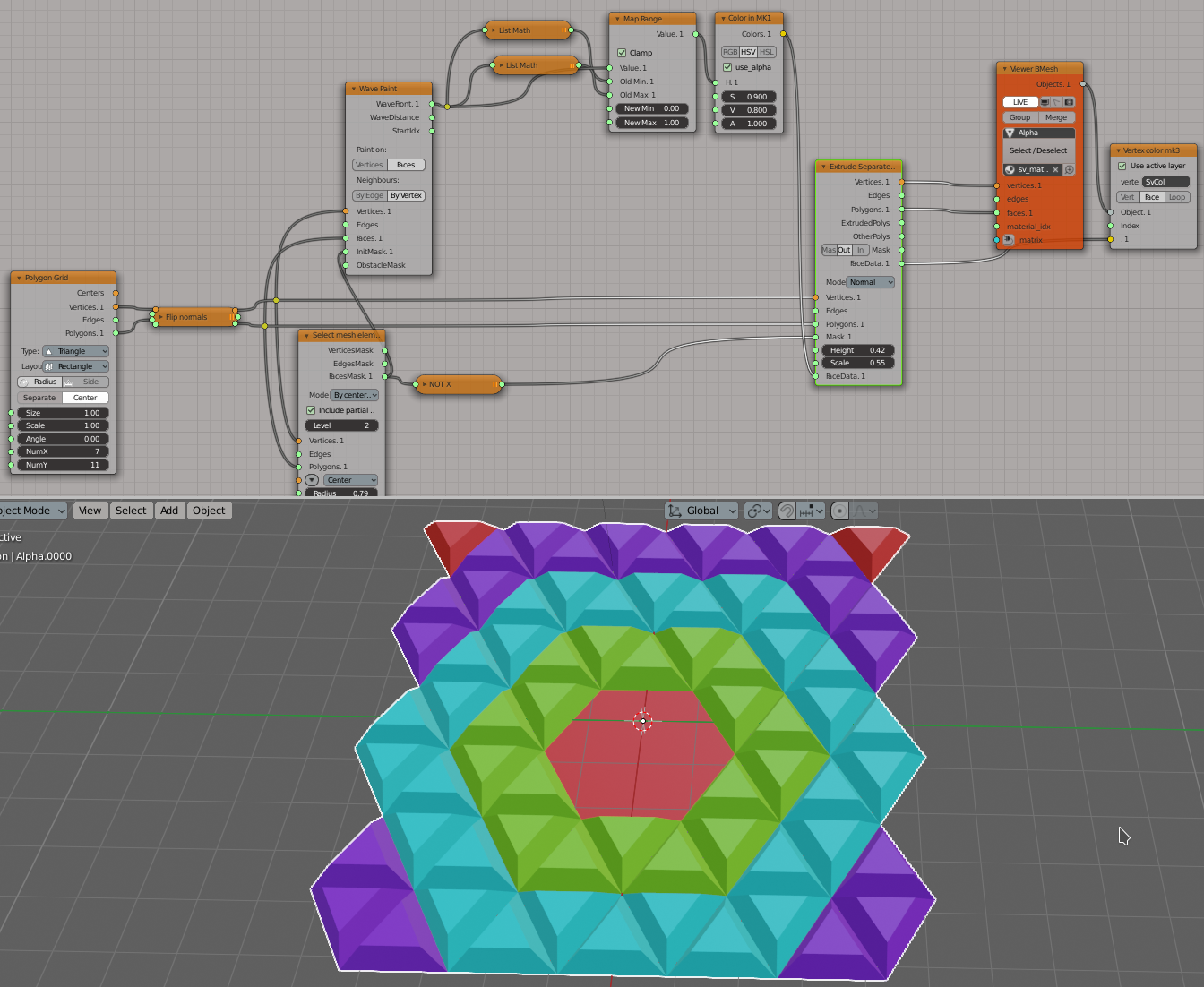
Task: Click the Alpha triangle icon in Viewer BMesh
Action: pyautogui.click(x=1010, y=133)
